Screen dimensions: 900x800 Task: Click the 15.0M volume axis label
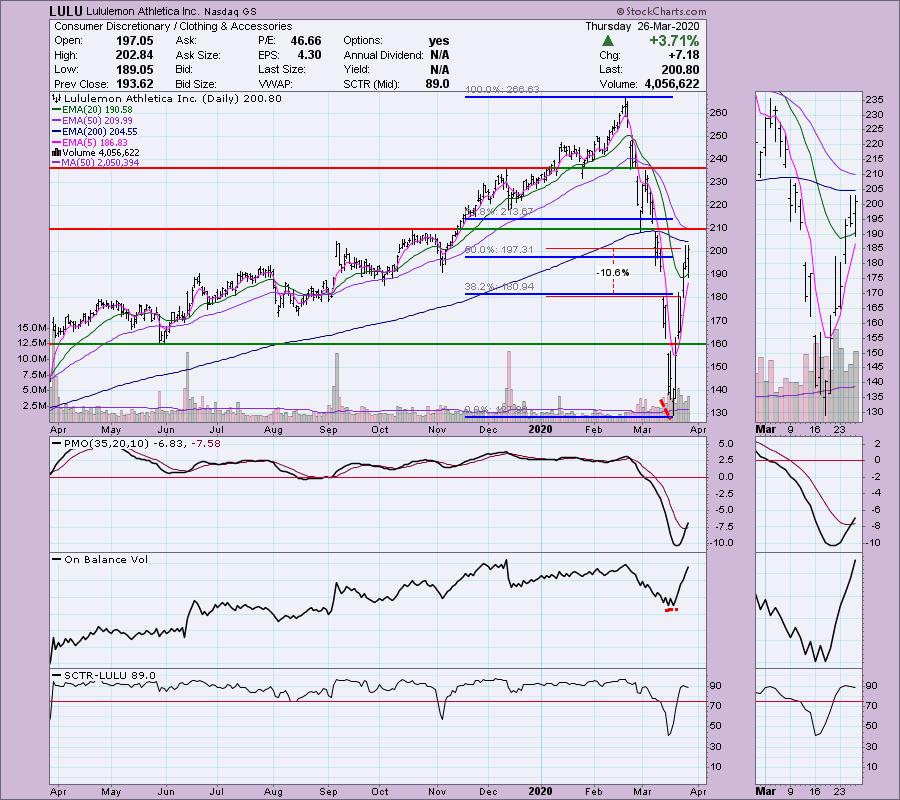pos(32,328)
